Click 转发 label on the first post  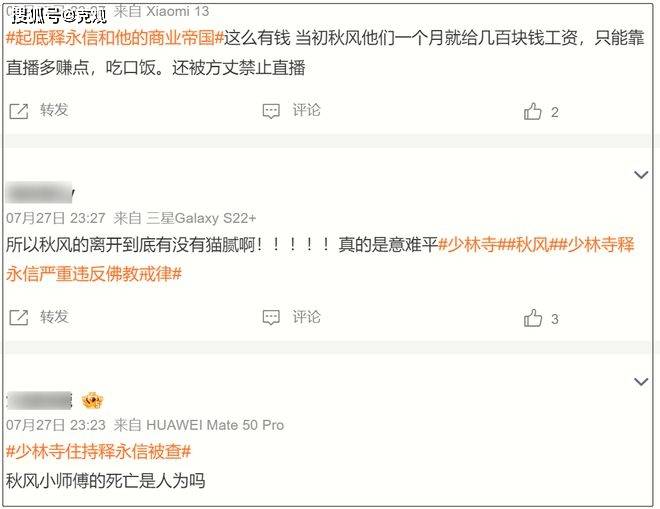54,110
